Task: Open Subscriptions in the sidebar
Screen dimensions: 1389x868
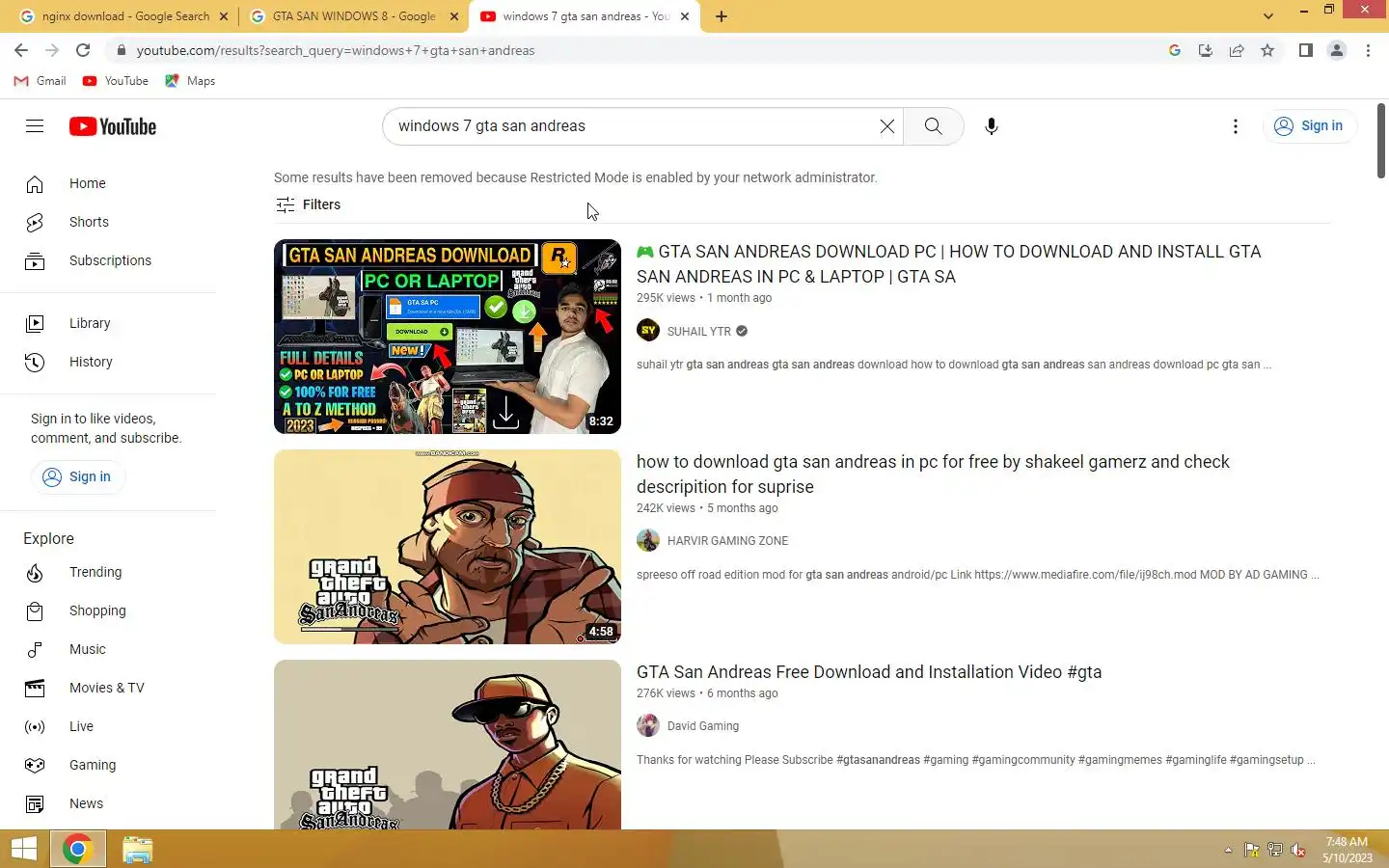Action: pyautogui.click(x=108, y=260)
